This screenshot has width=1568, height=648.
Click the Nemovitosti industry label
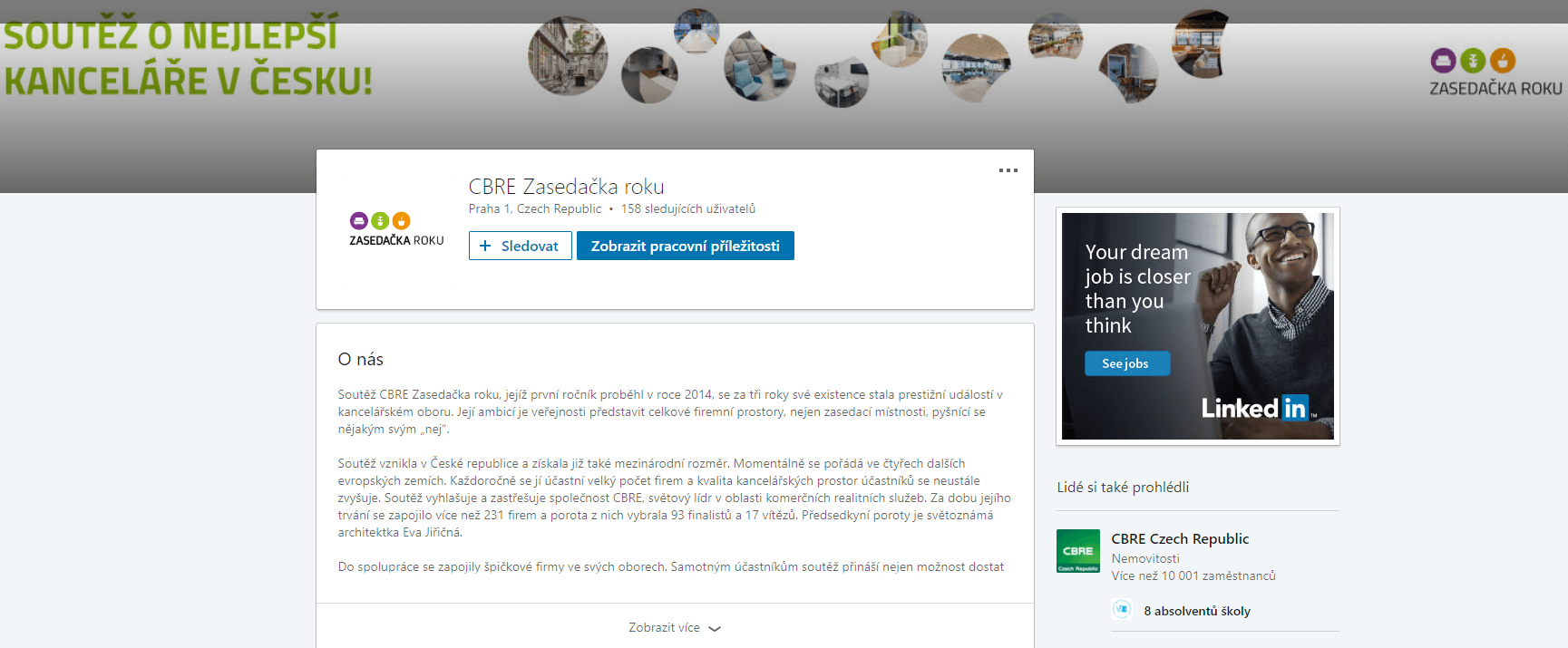(1145, 559)
